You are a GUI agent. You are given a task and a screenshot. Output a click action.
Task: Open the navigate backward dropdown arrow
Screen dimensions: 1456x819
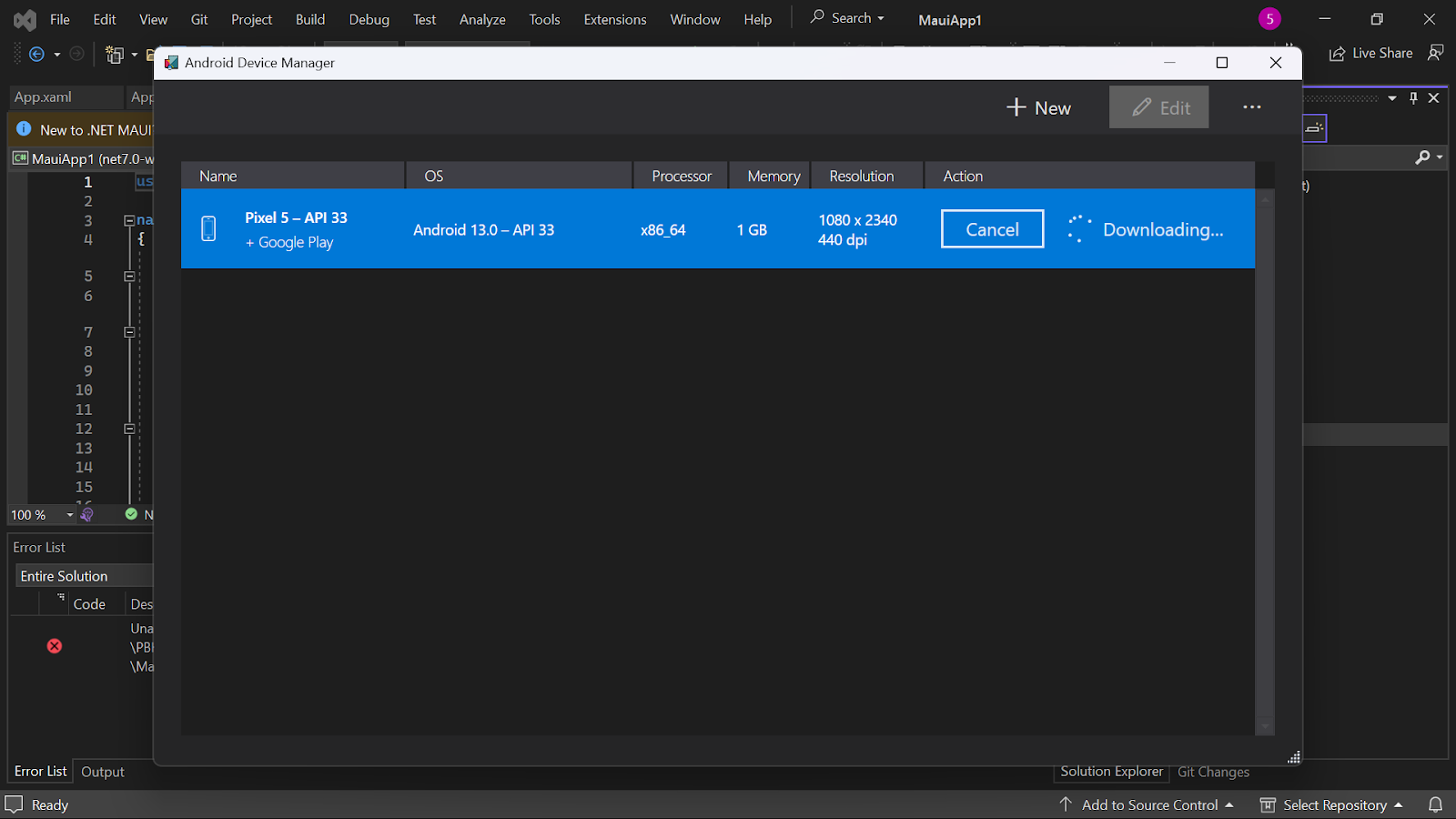pos(57,55)
